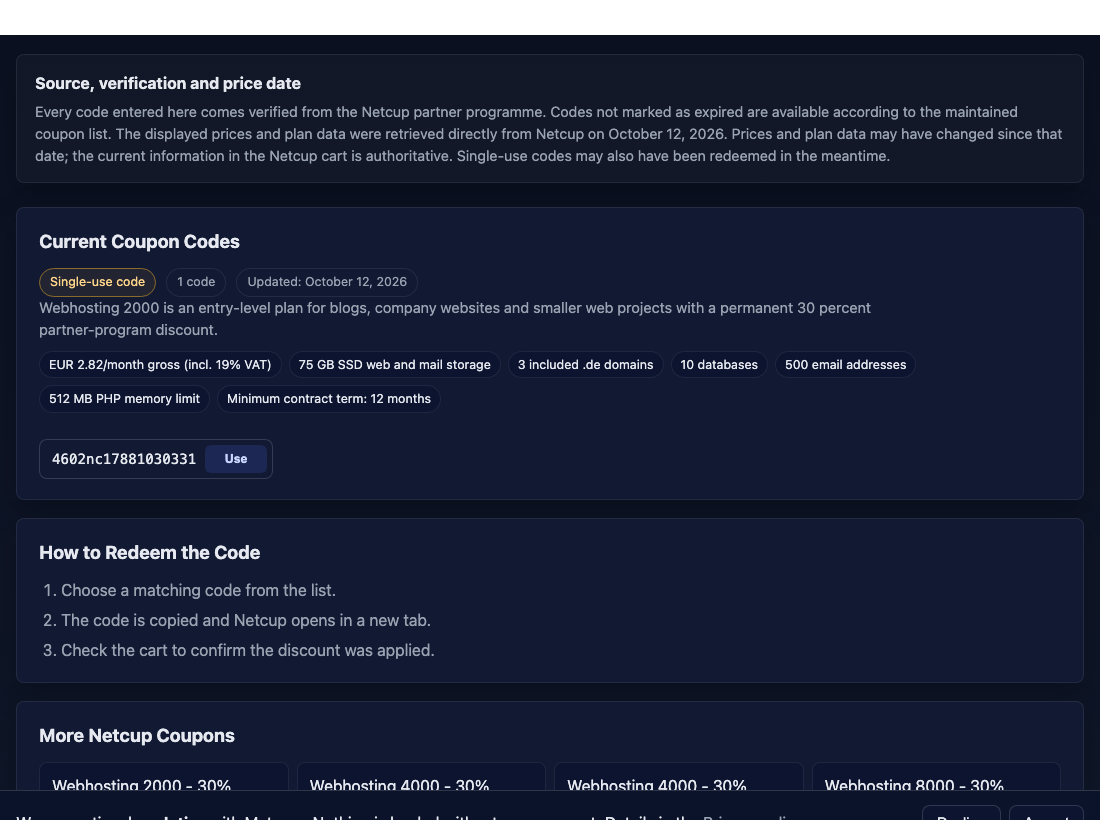Click the Minimum contract term: 12 months chip
1100x820 pixels.
pos(329,399)
